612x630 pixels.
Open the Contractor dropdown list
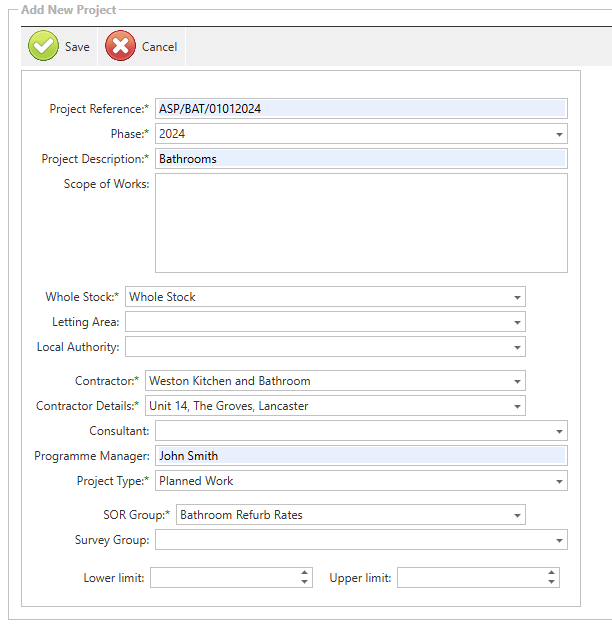point(517,381)
